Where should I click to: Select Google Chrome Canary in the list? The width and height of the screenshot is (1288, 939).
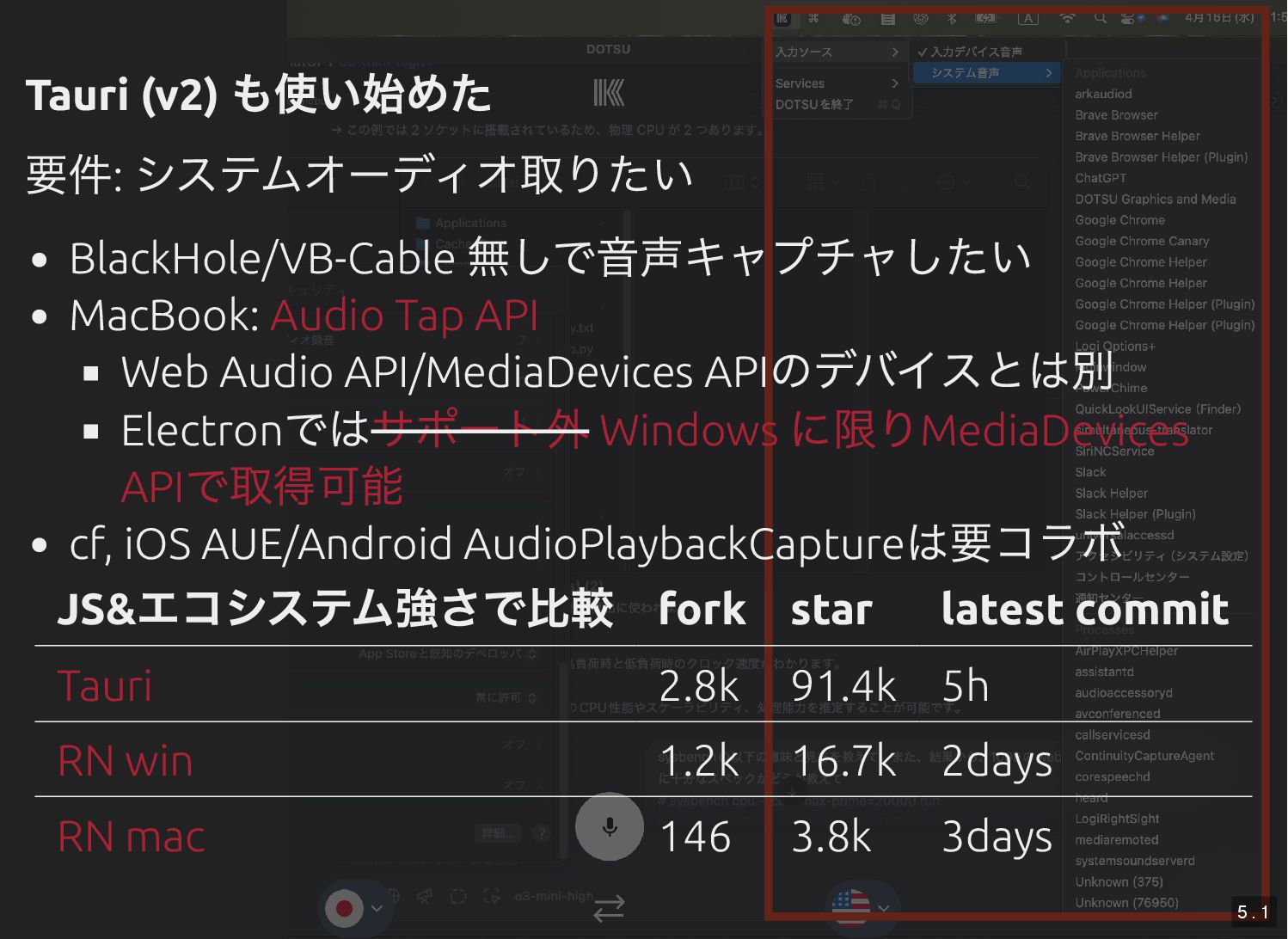[1142, 242]
